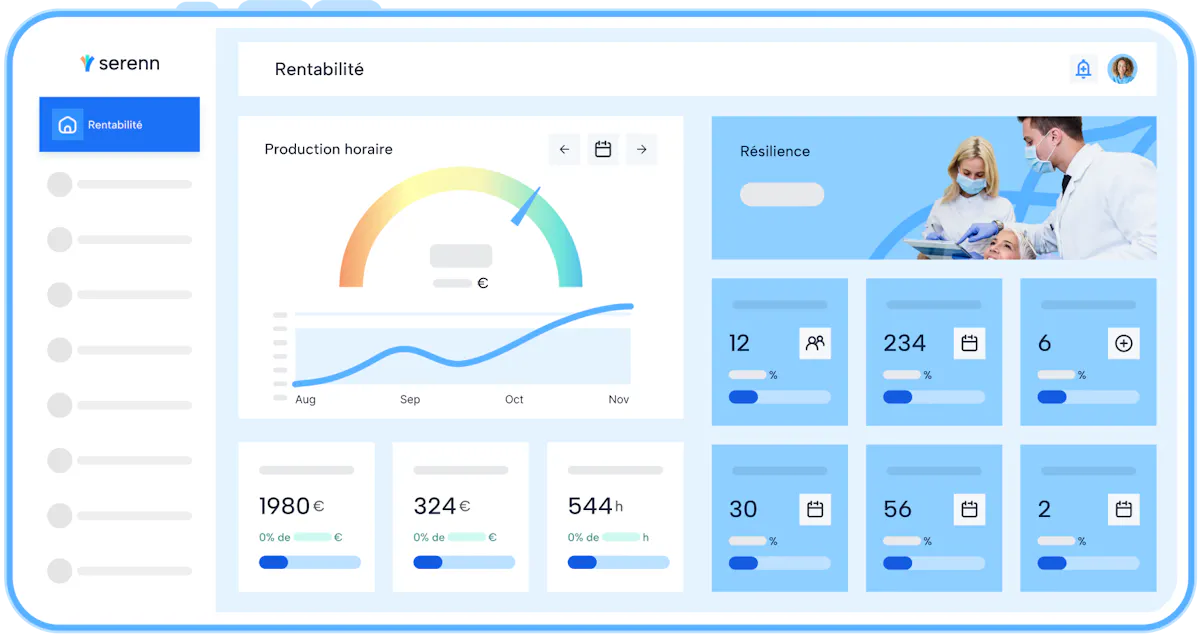The height and width of the screenshot is (634, 1200).
Task: Click the home icon in the sidebar
Action: pos(67,125)
